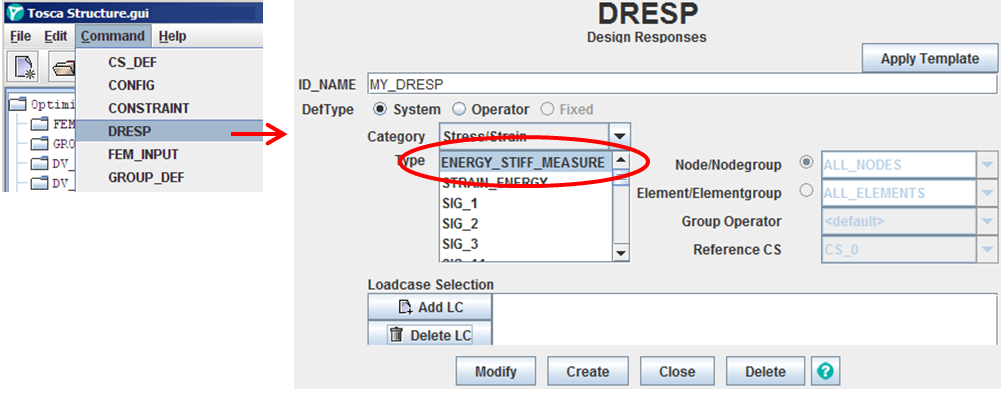Click the Add LC button
Viewport: 1008px width, 398px height.
click(430, 307)
